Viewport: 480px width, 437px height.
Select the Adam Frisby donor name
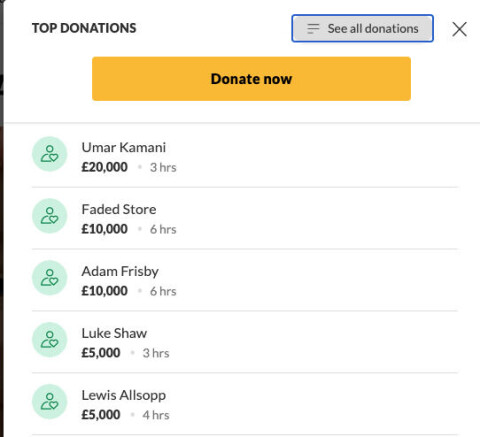(120, 272)
